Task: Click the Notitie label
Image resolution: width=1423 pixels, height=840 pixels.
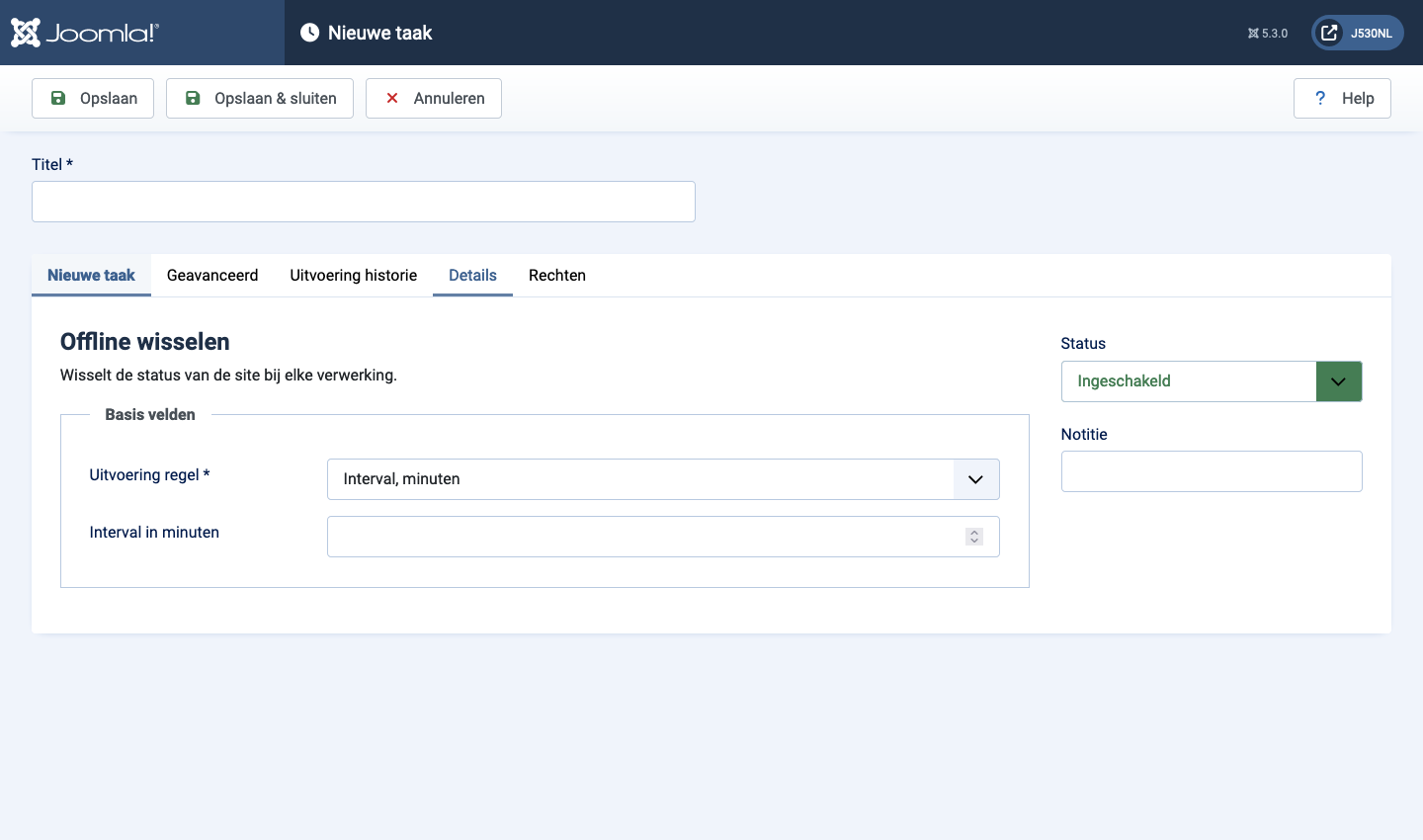Action: point(1084,435)
